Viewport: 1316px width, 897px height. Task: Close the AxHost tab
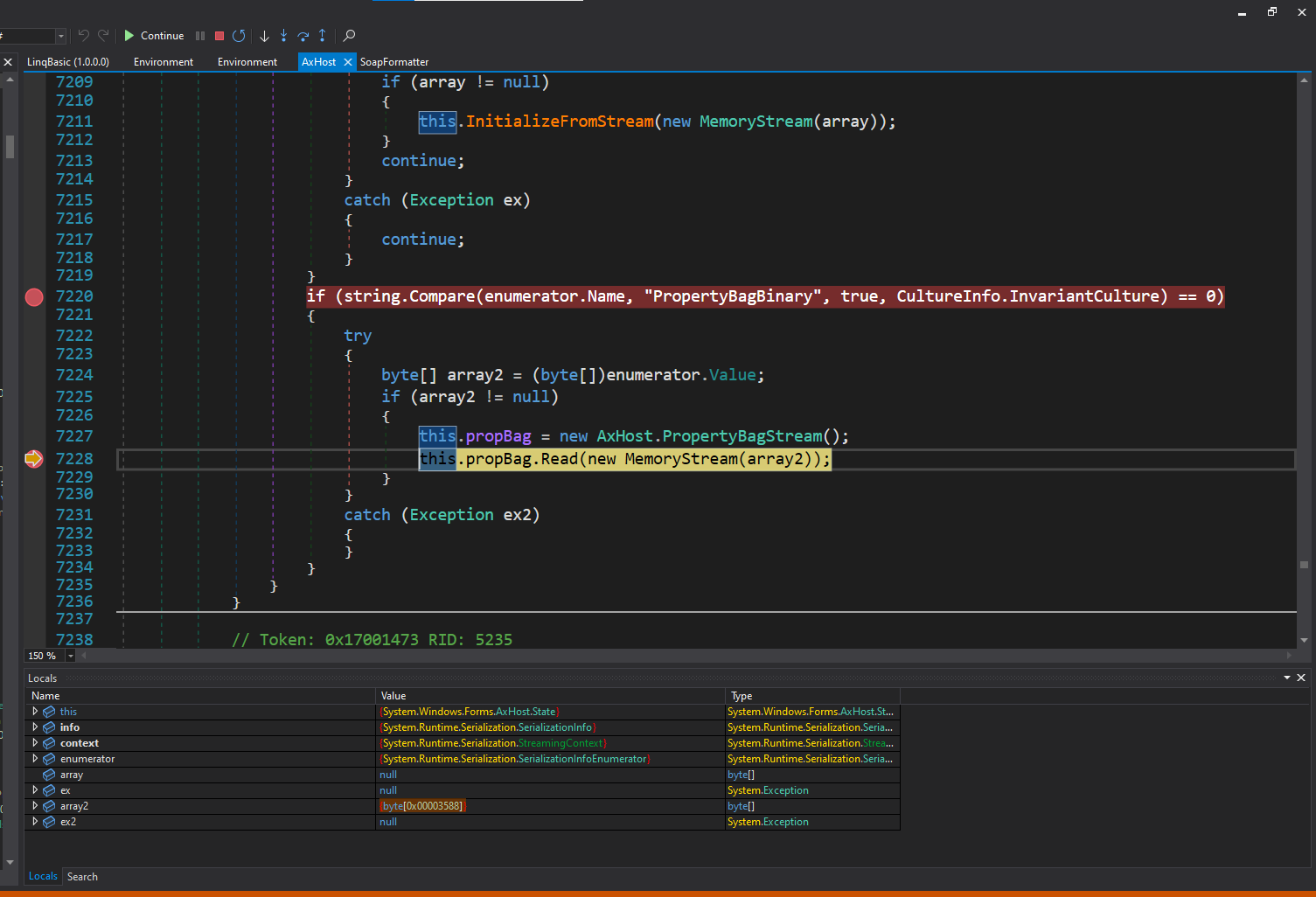click(347, 62)
